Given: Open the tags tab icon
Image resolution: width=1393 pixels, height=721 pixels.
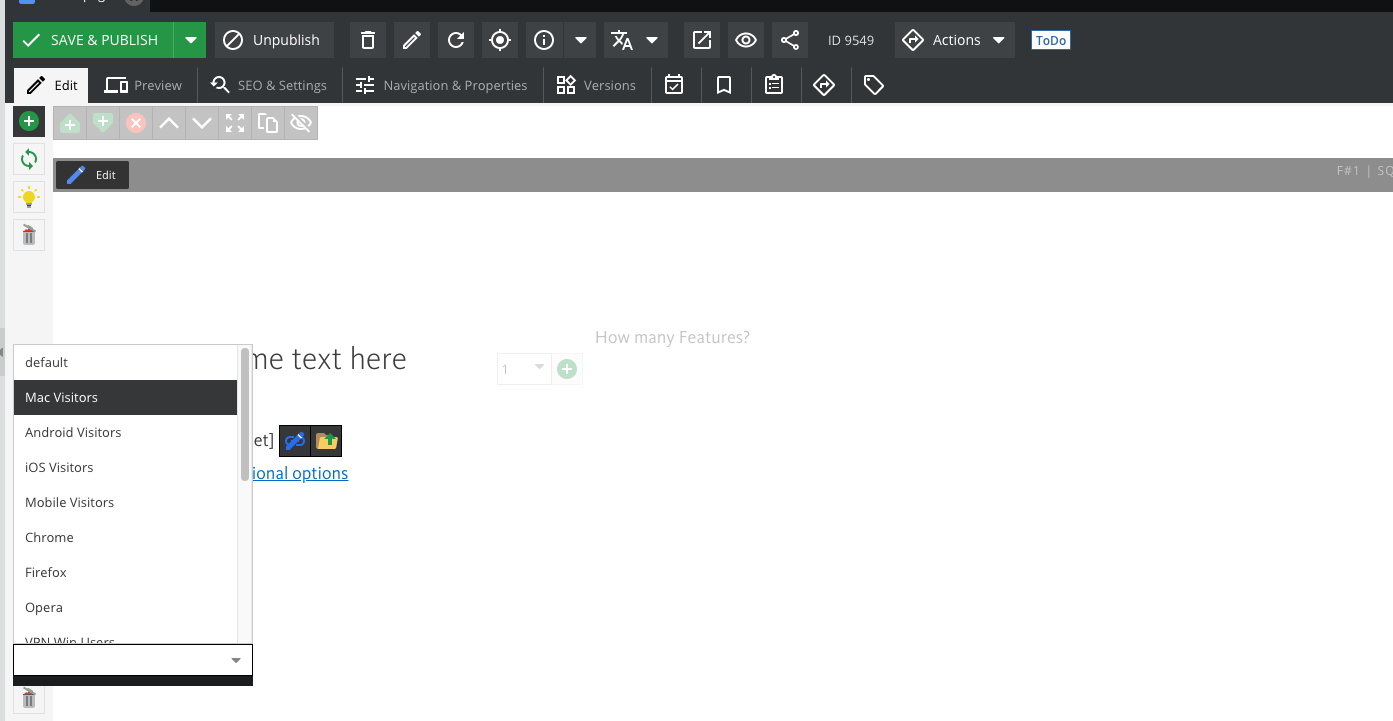Looking at the screenshot, I should 874,85.
